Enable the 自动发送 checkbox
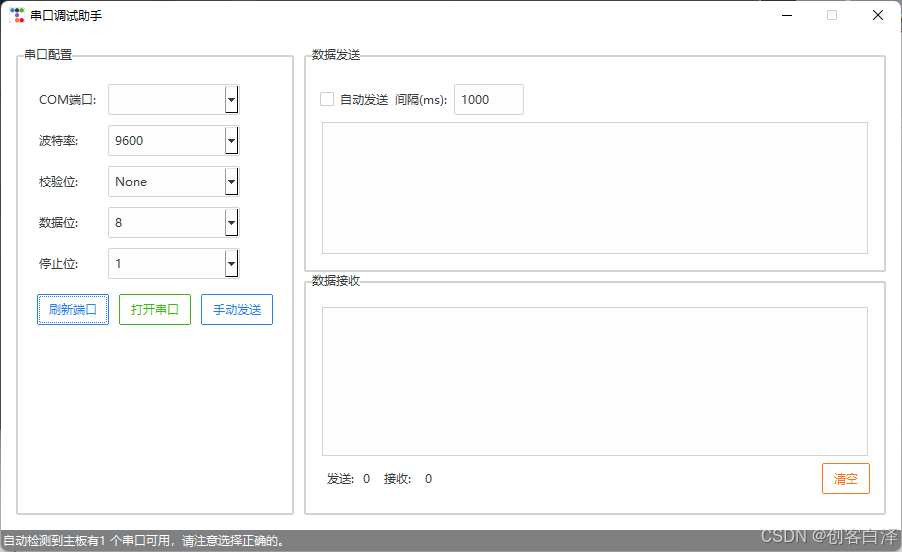 click(327, 99)
